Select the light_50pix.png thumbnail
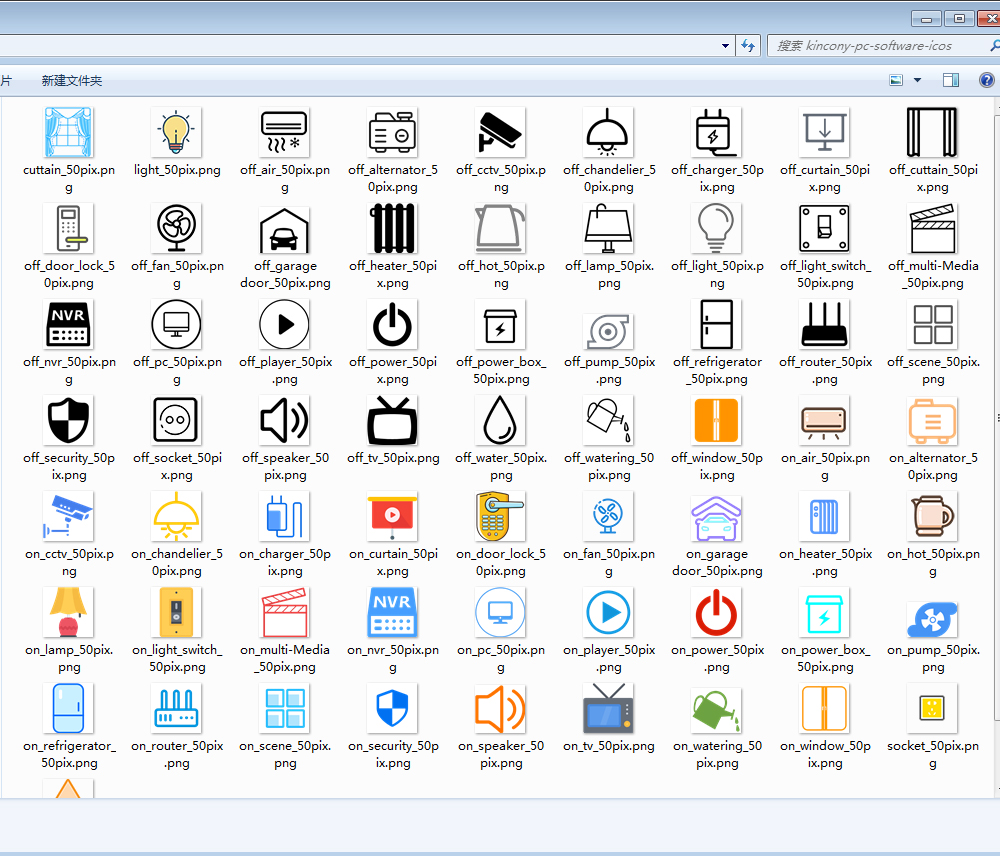 pos(176,132)
